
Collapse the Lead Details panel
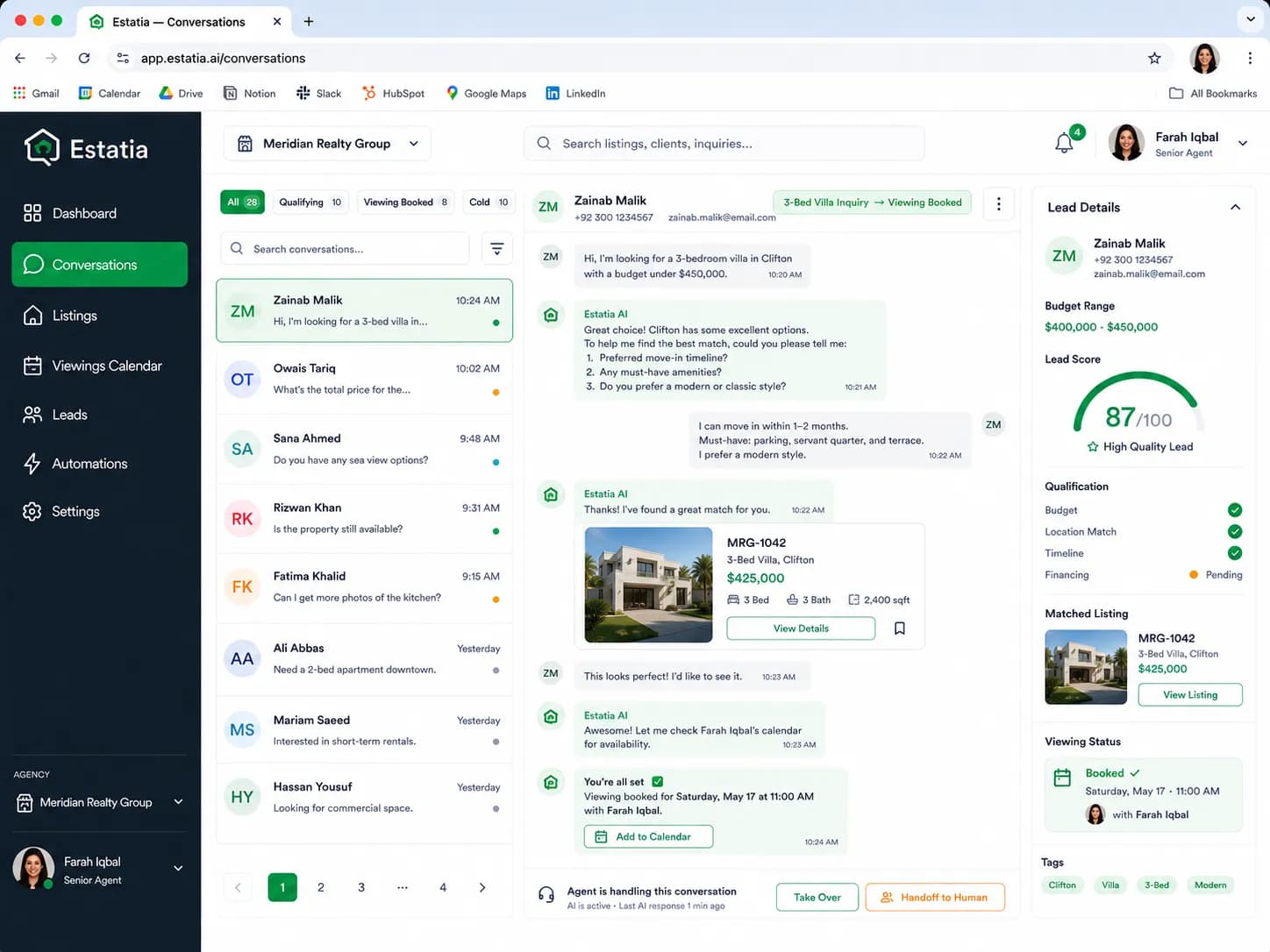(1235, 208)
